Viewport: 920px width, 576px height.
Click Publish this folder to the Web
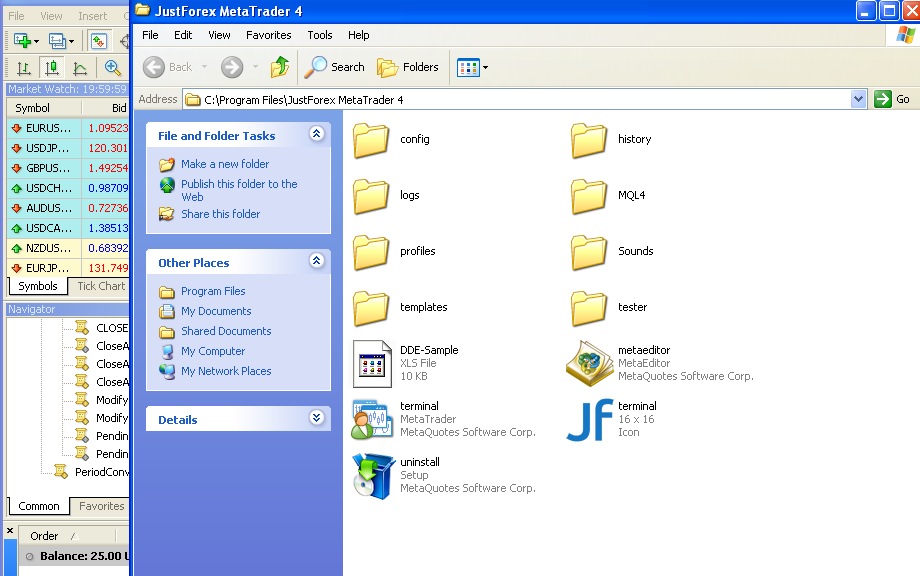pyautogui.click(x=239, y=191)
